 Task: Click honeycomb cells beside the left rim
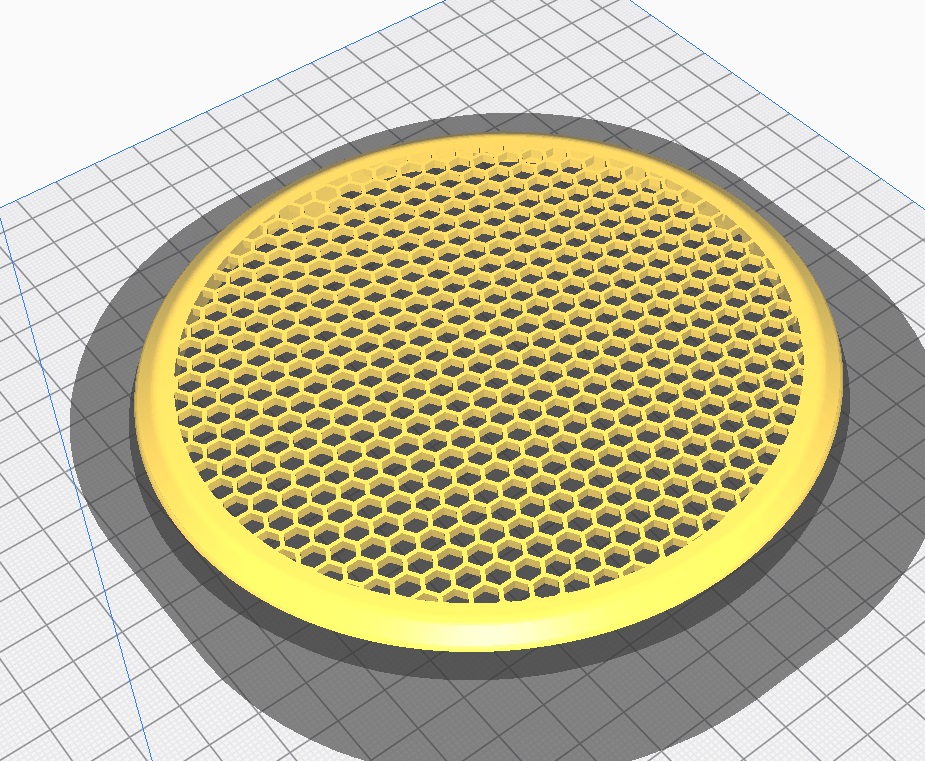tap(195, 400)
